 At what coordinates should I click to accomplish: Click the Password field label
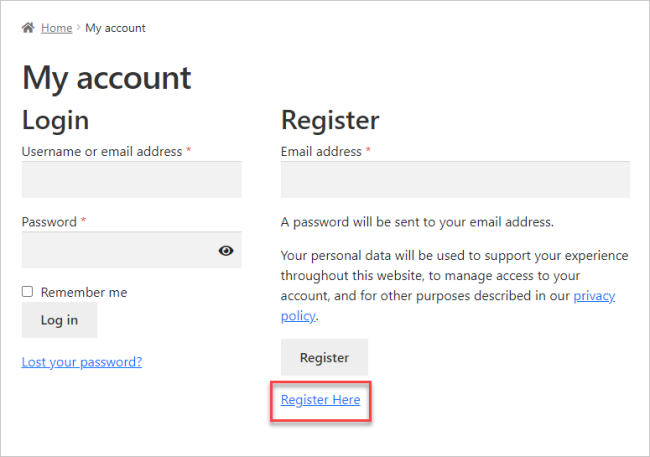[x=50, y=221]
